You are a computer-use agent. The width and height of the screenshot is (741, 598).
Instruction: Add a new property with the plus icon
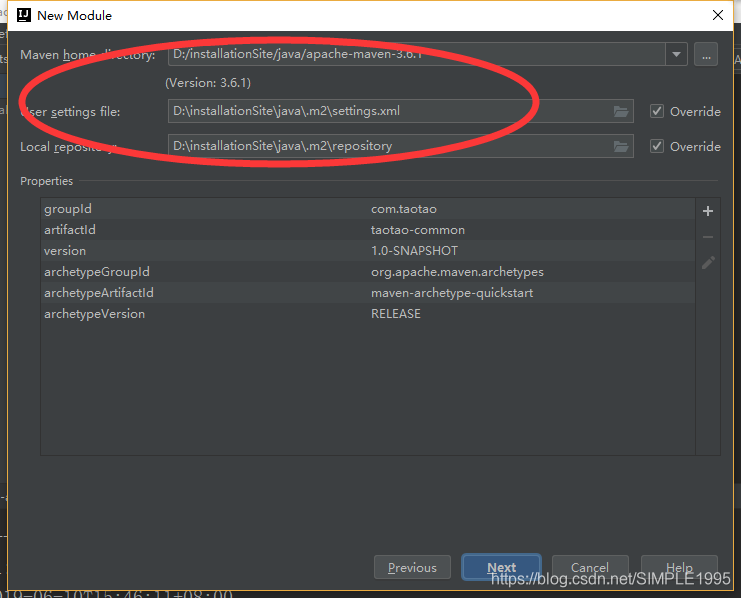[707, 211]
